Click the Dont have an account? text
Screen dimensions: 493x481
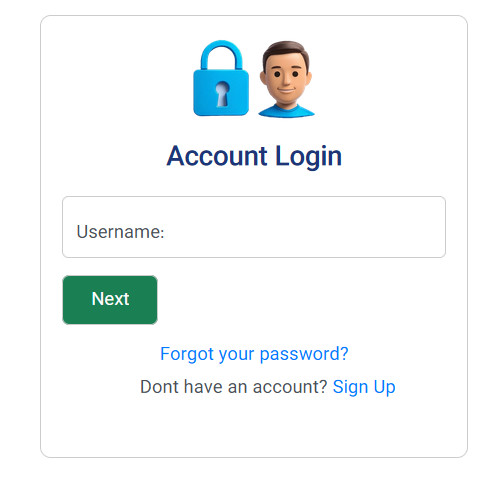(234, 387)
